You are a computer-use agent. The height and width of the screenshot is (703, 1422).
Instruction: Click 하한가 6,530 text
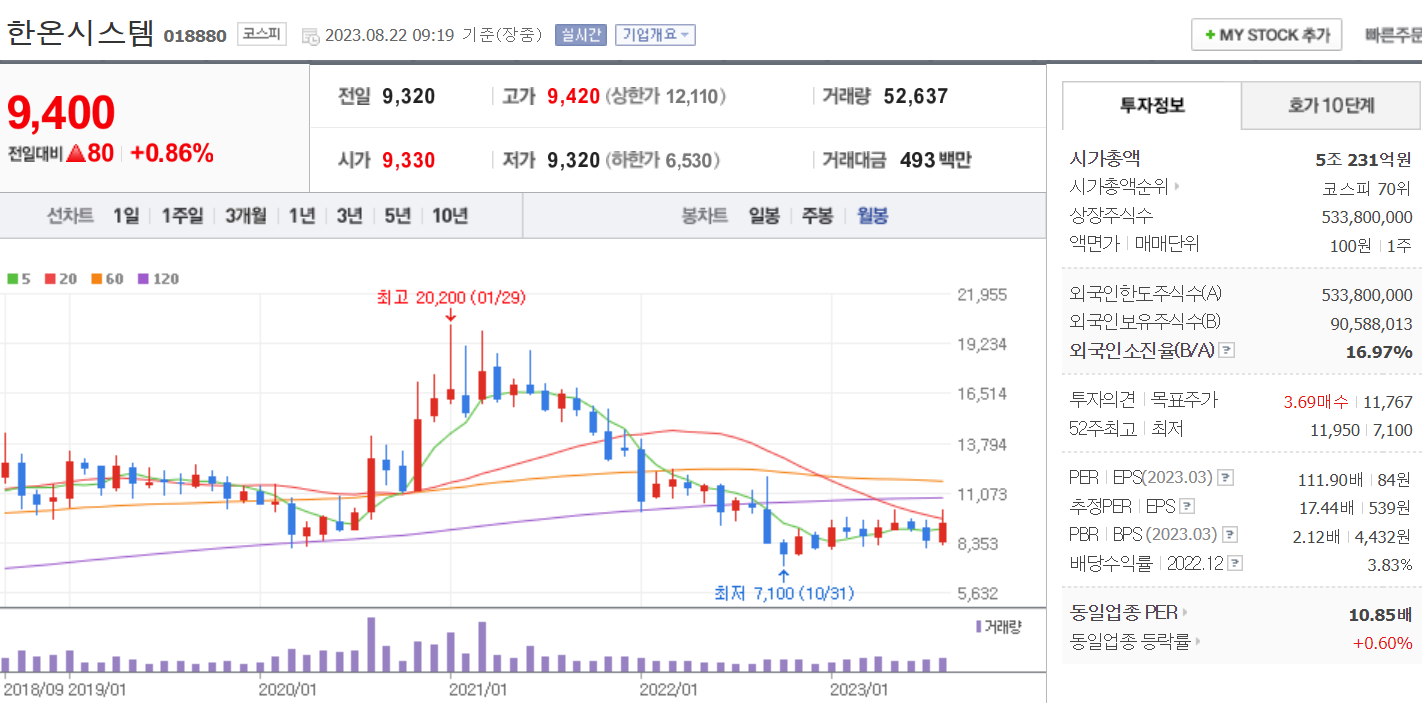tap(663, 160)
